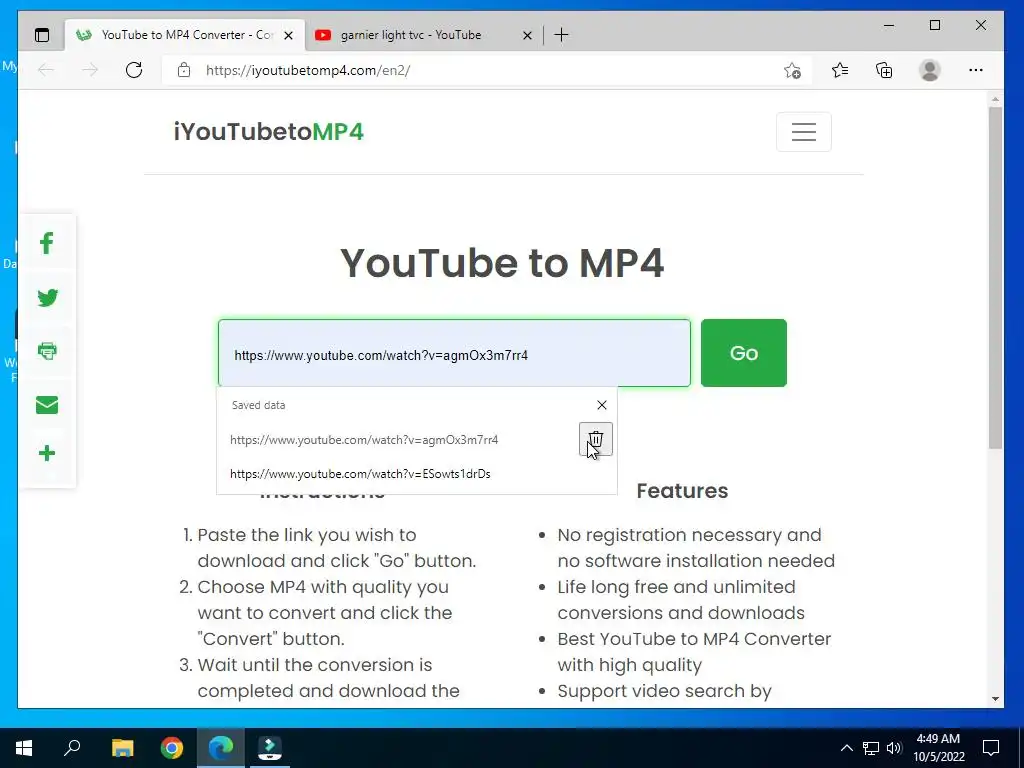View site information lock icon
This screenshot has width=1024, height=768.
pos(184,70)
